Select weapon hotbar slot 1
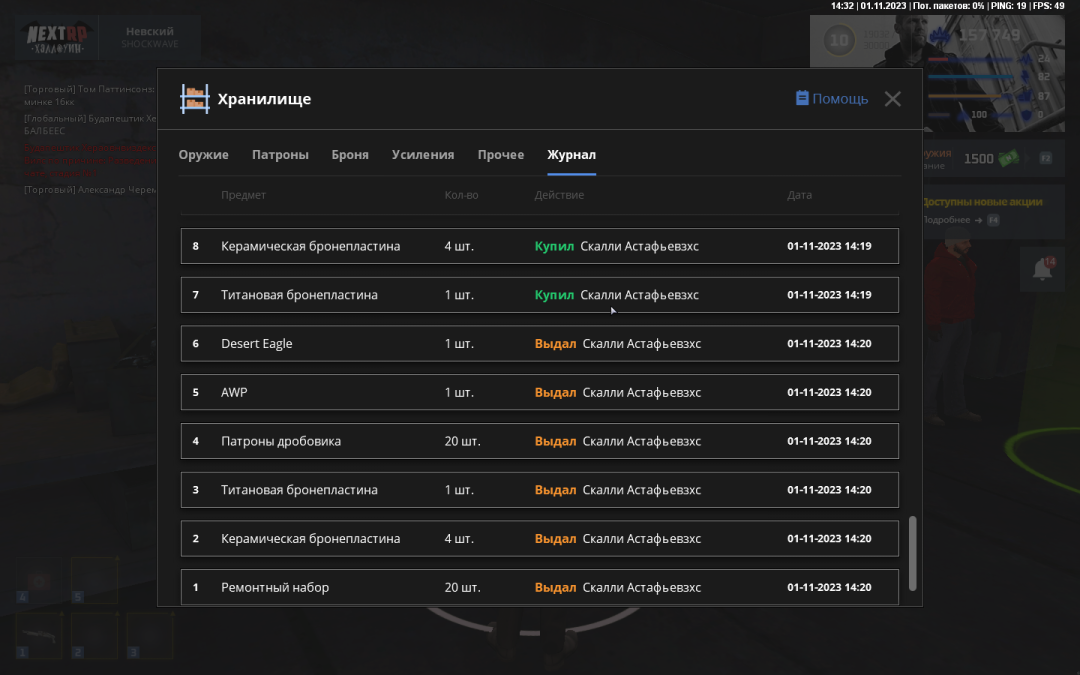This screenshot has height=675, width=1080. (x=39, y=635)
